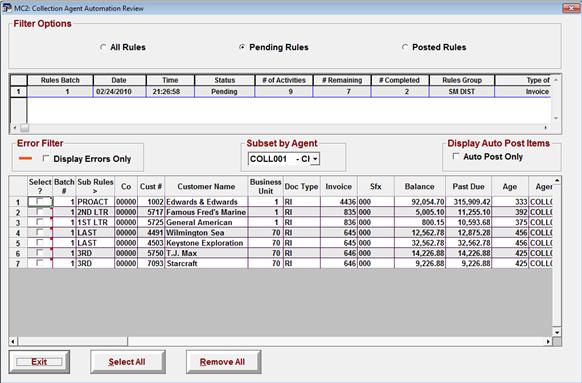Image resolution: width=582 pixels, height=383 pixels.
Task: Click scroll down arrow of rules batch grid
Action: point(556,118)
